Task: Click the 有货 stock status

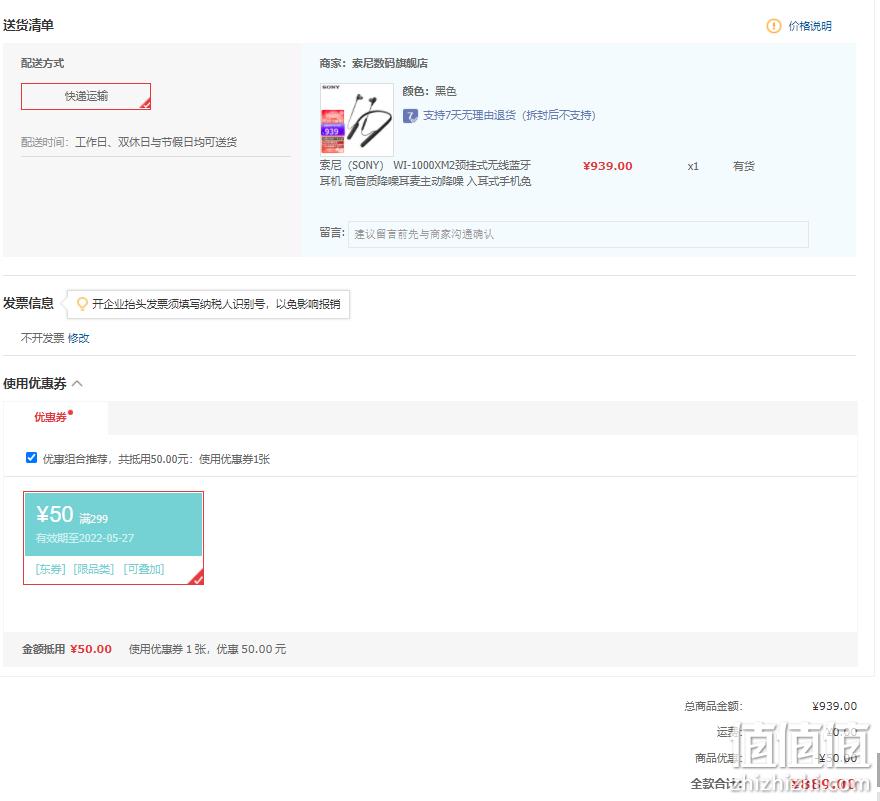Action: (744, 166)
